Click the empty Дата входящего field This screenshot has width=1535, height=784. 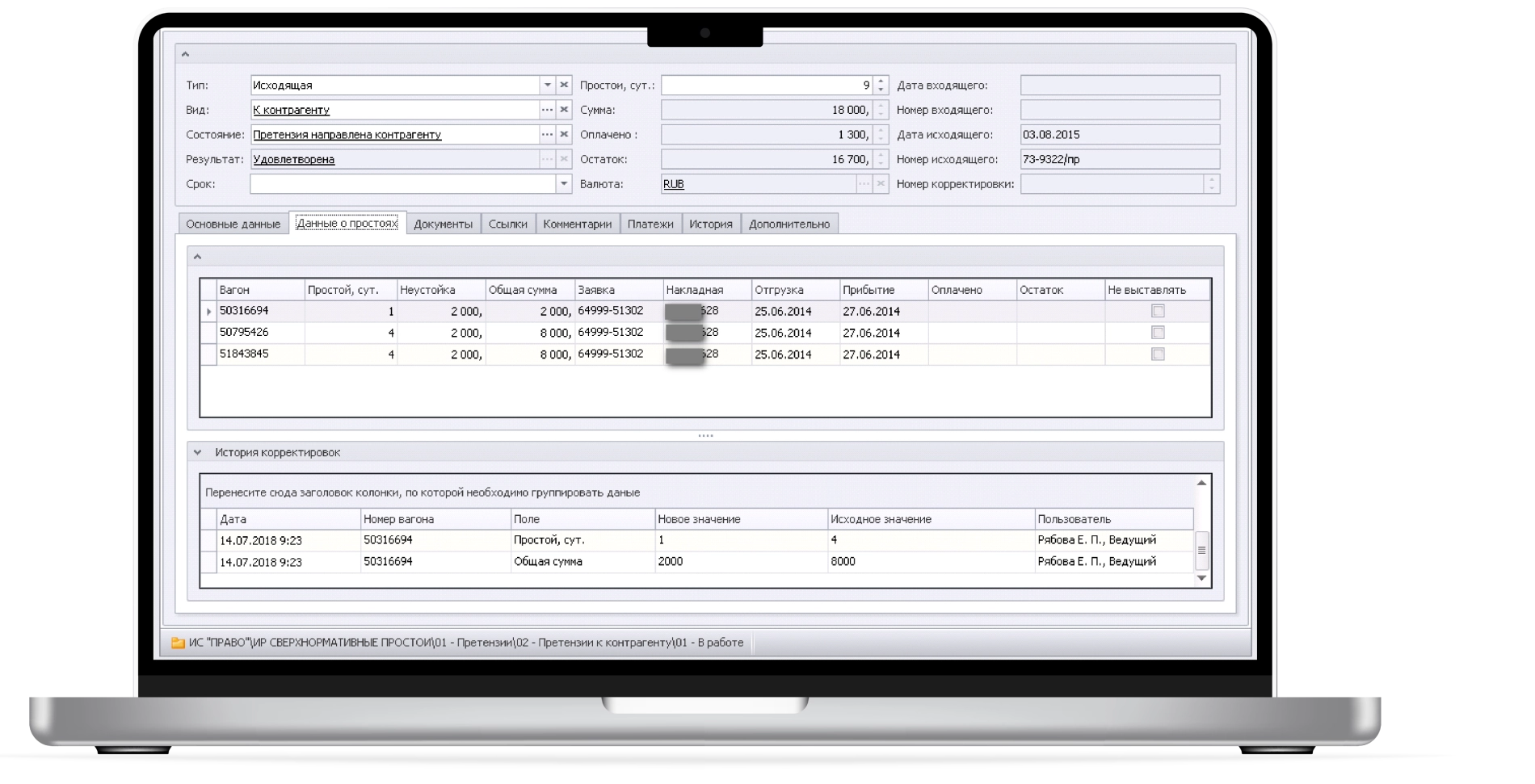(1120, 85)
